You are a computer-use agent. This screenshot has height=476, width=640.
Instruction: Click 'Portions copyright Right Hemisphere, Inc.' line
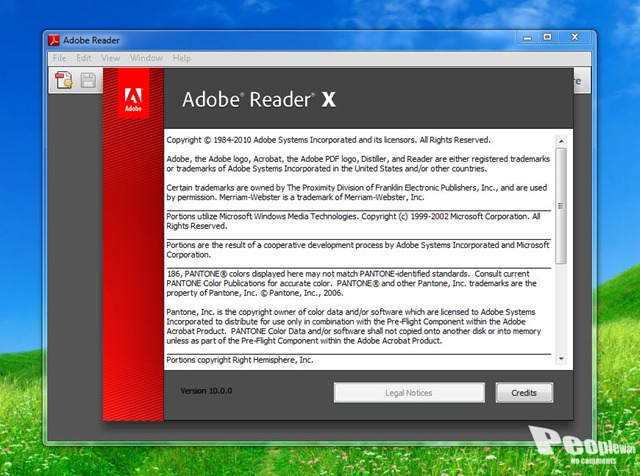coord(240,360)
